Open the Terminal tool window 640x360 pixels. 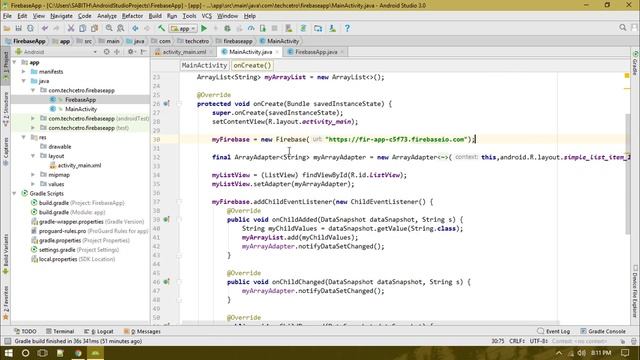tap(60, 331)
